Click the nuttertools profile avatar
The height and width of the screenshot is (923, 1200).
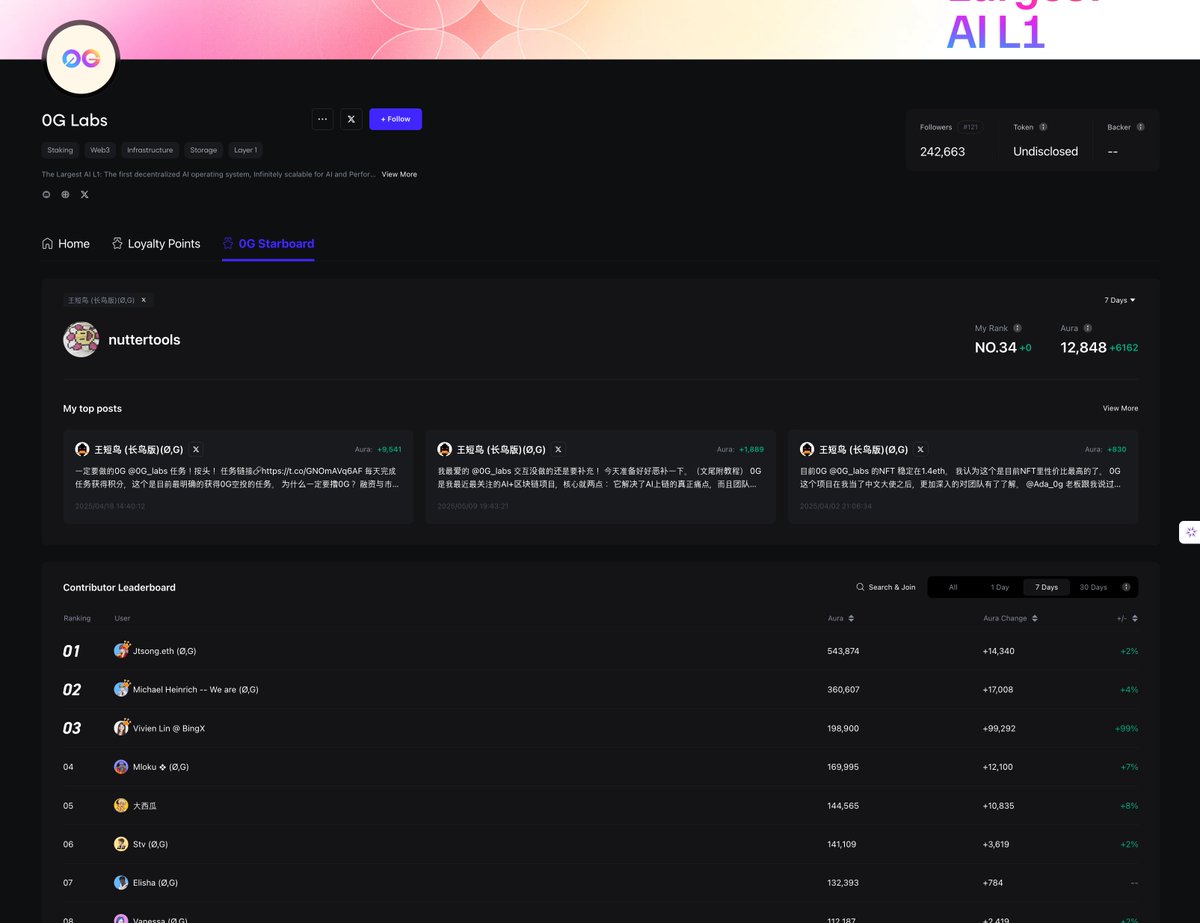click(81, 340)
